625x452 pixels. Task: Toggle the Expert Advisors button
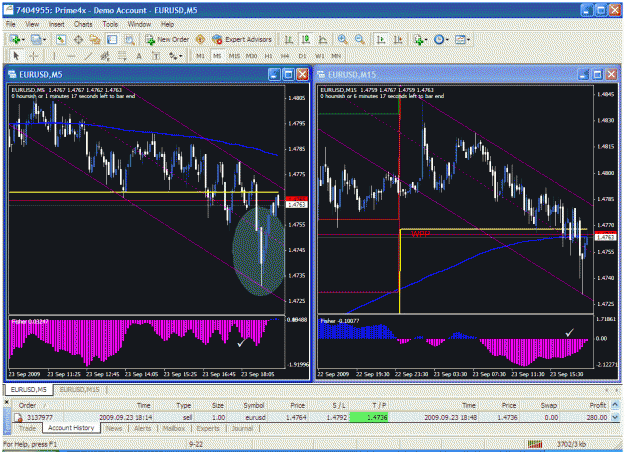coord(242,39)
